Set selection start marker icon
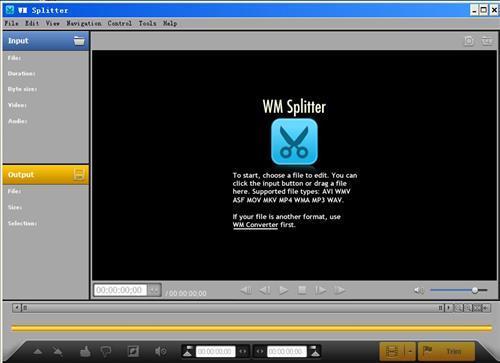The height and width of the screenshot is (363, 500). click(188, 351)
